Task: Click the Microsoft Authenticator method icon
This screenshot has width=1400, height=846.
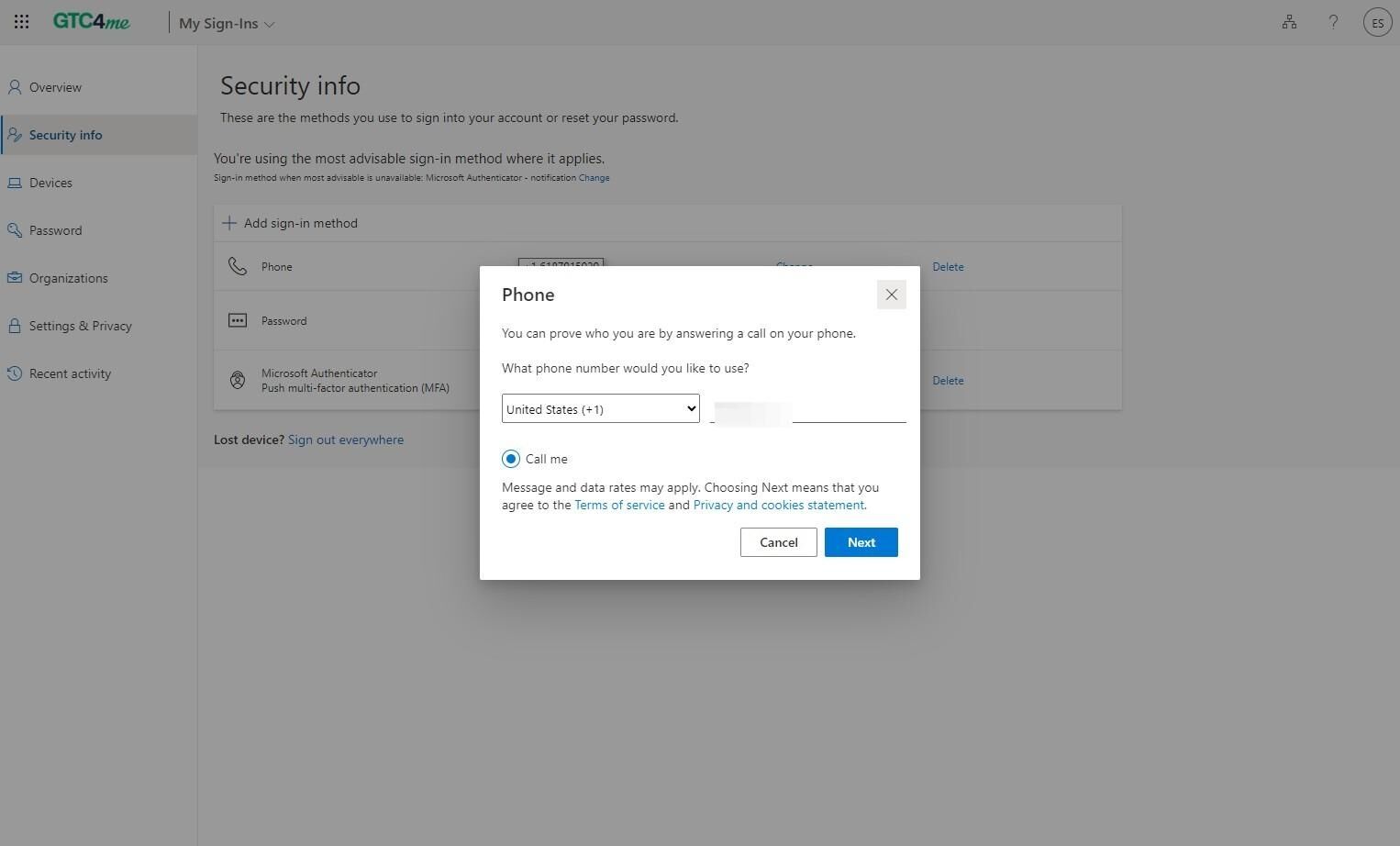Action: [x=238, y=380]
